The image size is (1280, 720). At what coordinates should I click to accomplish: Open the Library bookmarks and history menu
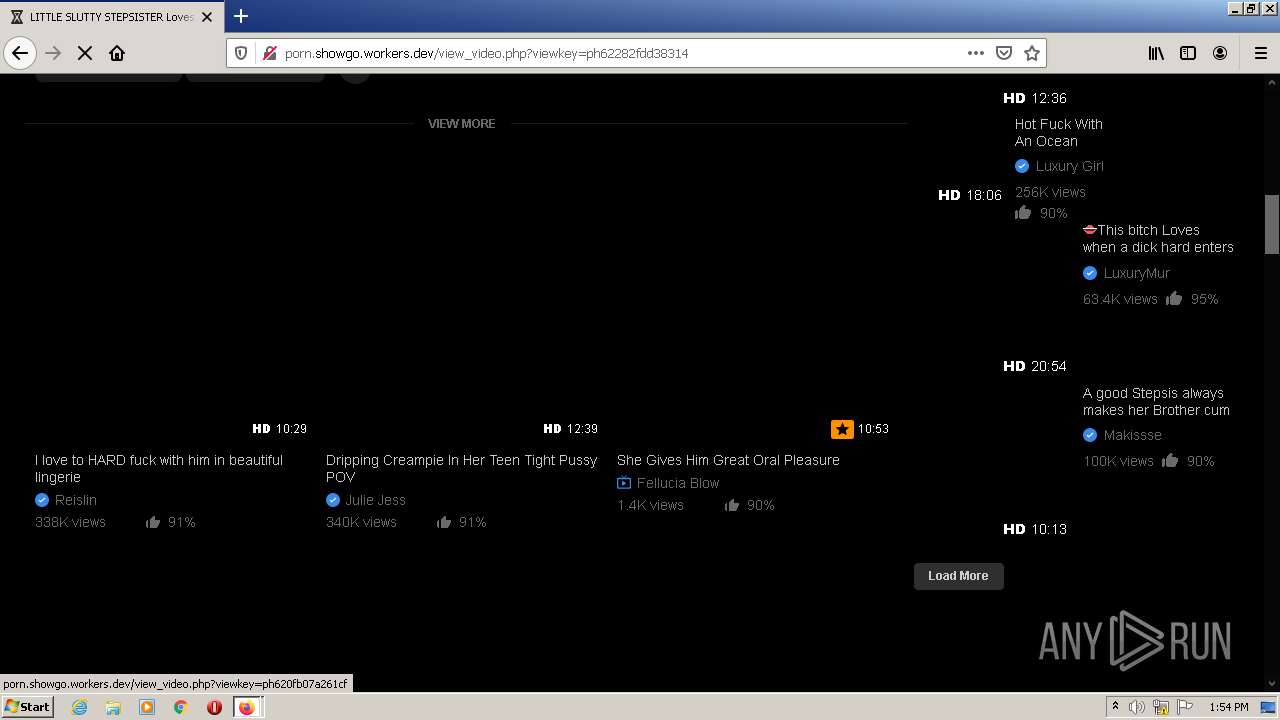(x=1156, y=53)
